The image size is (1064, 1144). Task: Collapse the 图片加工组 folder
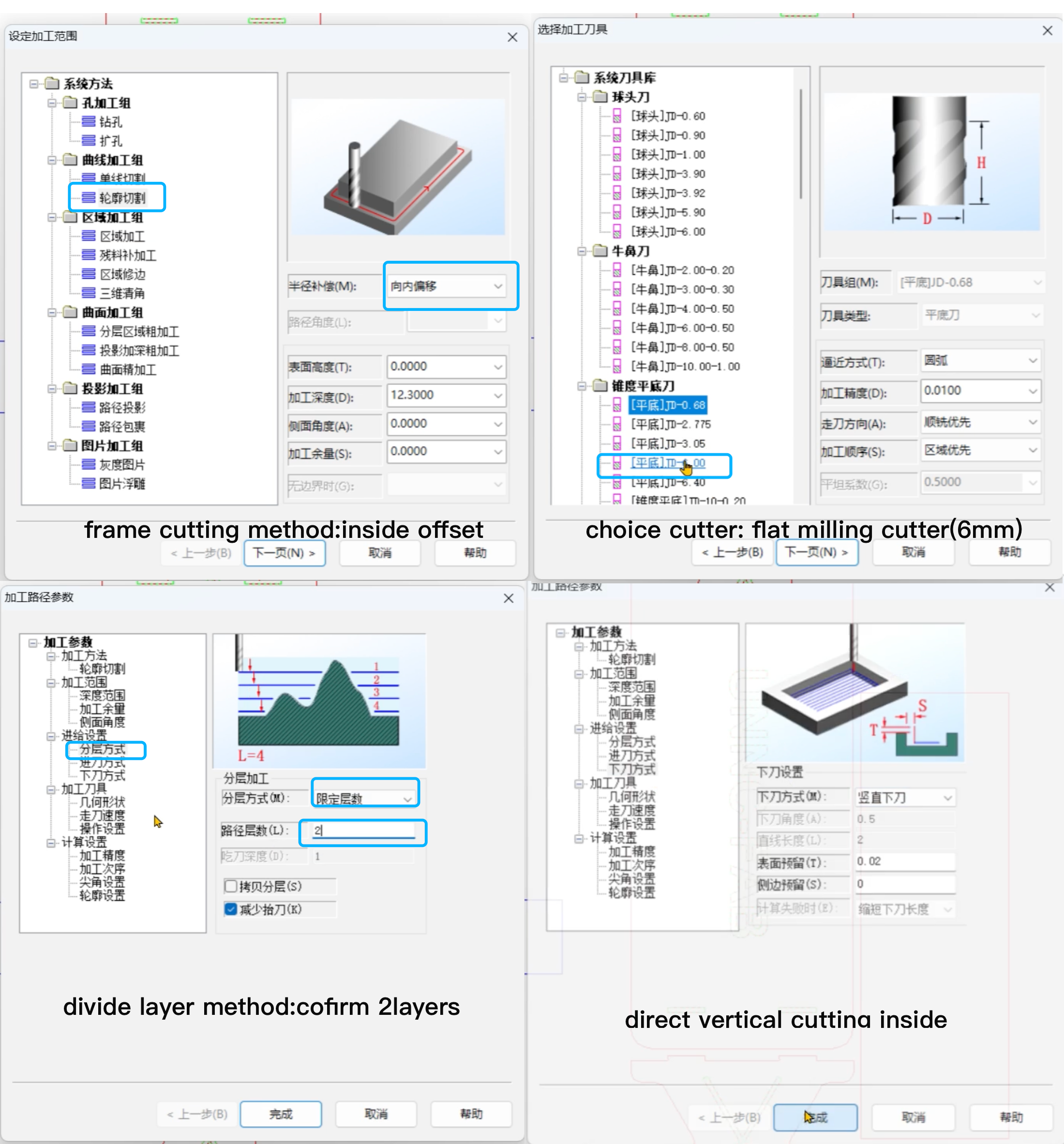tap(52, 446)
